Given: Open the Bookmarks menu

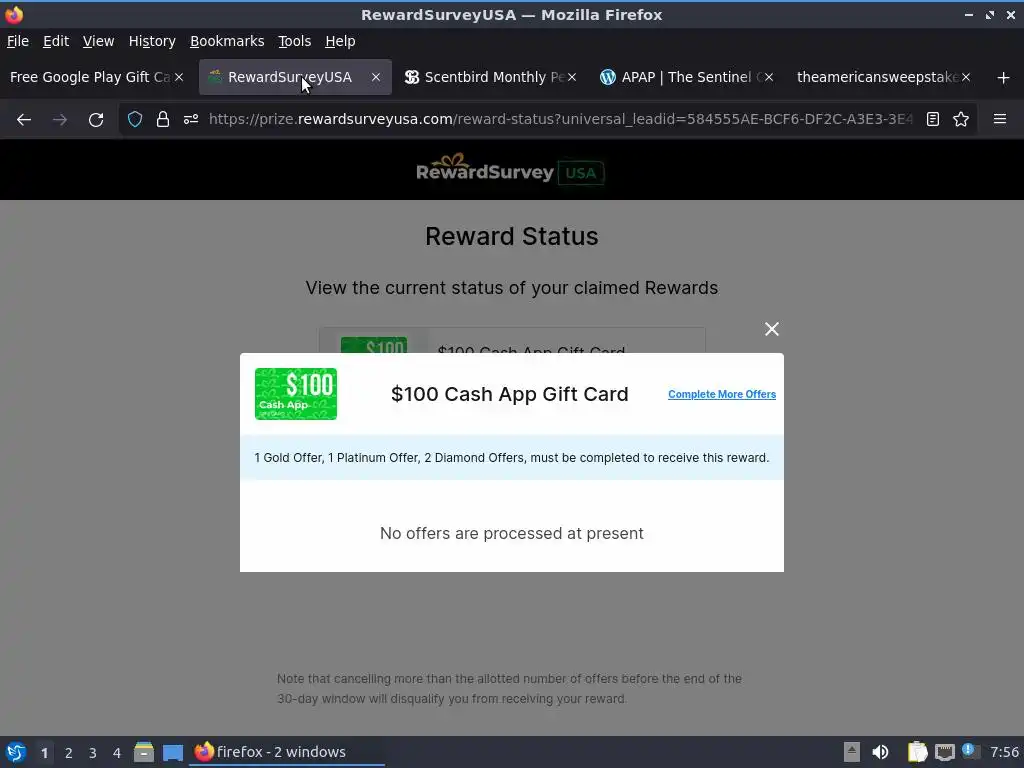Looking at the screenshot, I should (x=227, y=41).
